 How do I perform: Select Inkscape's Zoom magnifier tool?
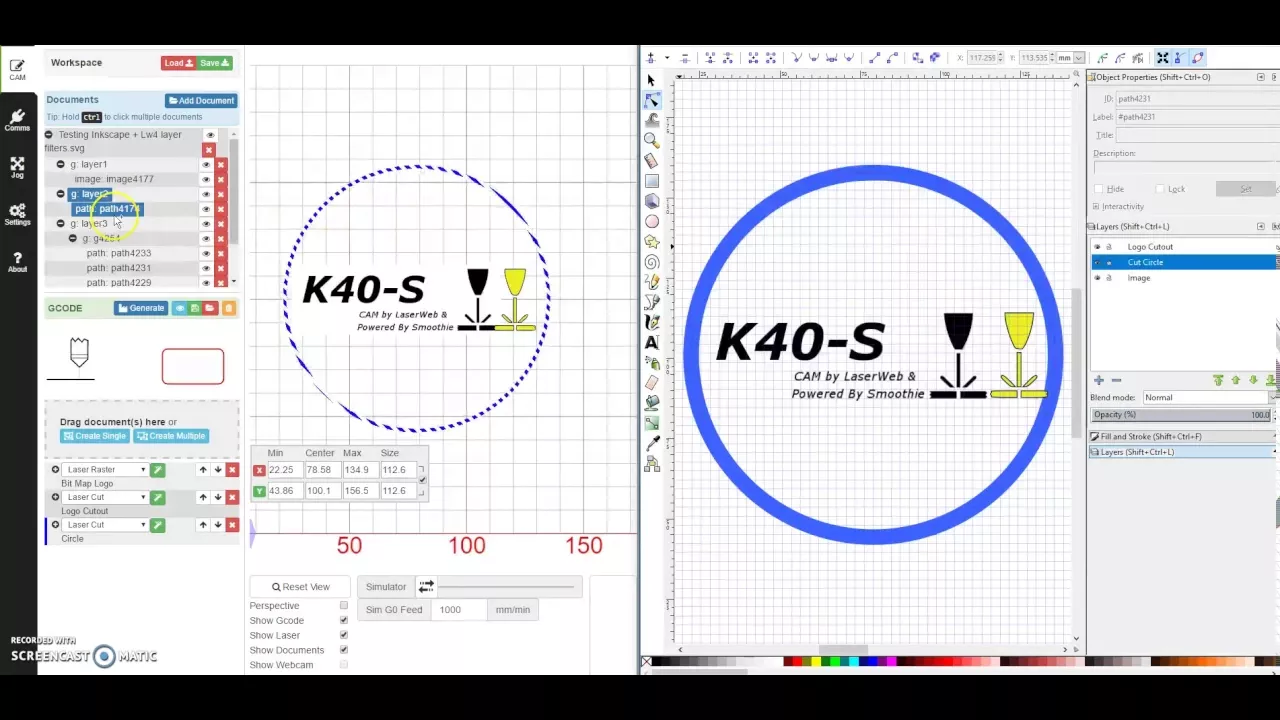[x=652, y=140]
